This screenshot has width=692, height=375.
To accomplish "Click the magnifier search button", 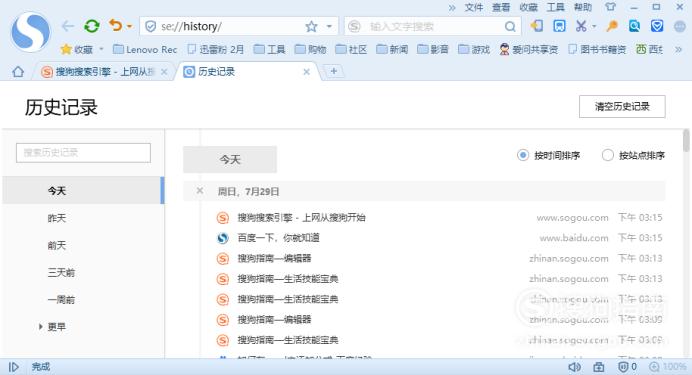I will [x=510, y=26].
